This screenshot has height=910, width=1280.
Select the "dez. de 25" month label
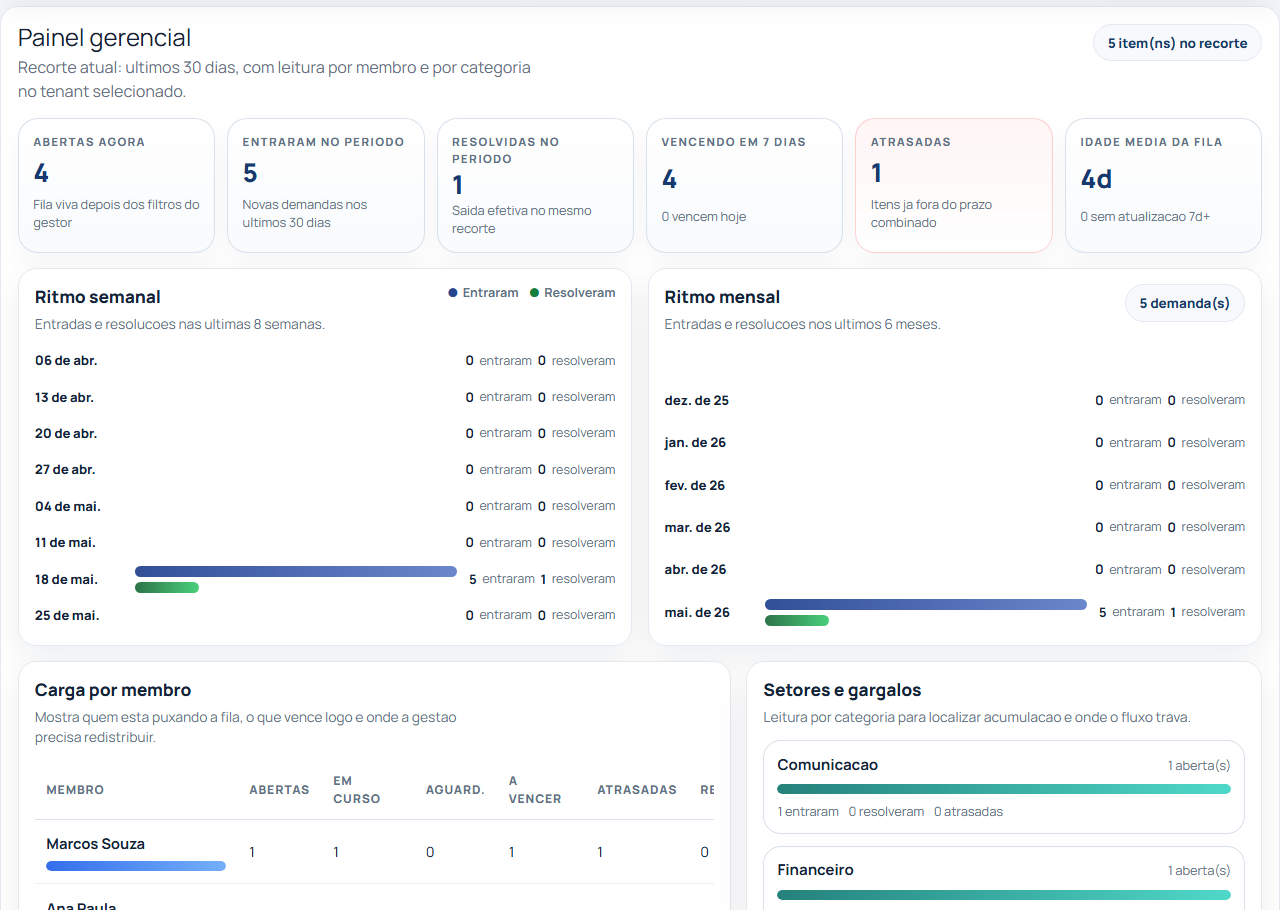coord(697,400)
